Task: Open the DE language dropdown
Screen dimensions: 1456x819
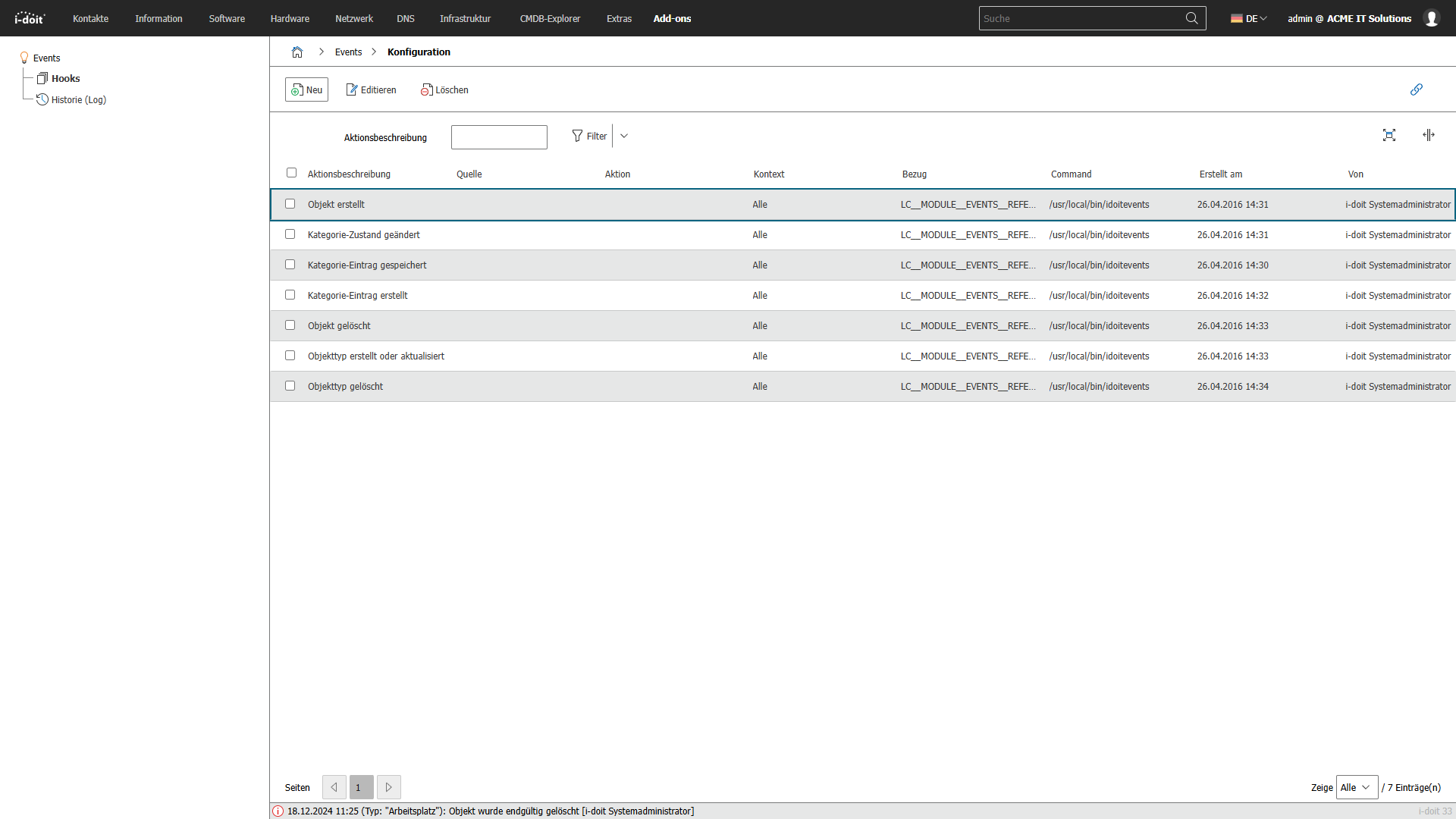Action: click(1248, 18)
